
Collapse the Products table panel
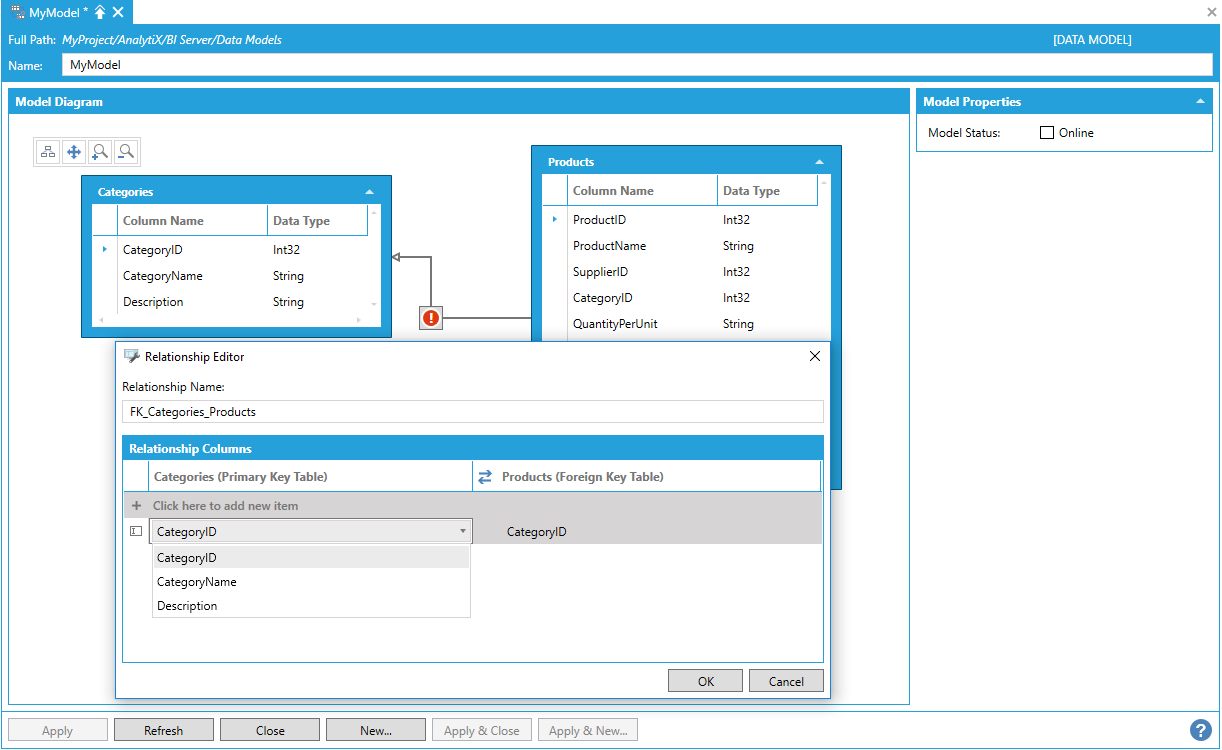[x=819, y=162]
